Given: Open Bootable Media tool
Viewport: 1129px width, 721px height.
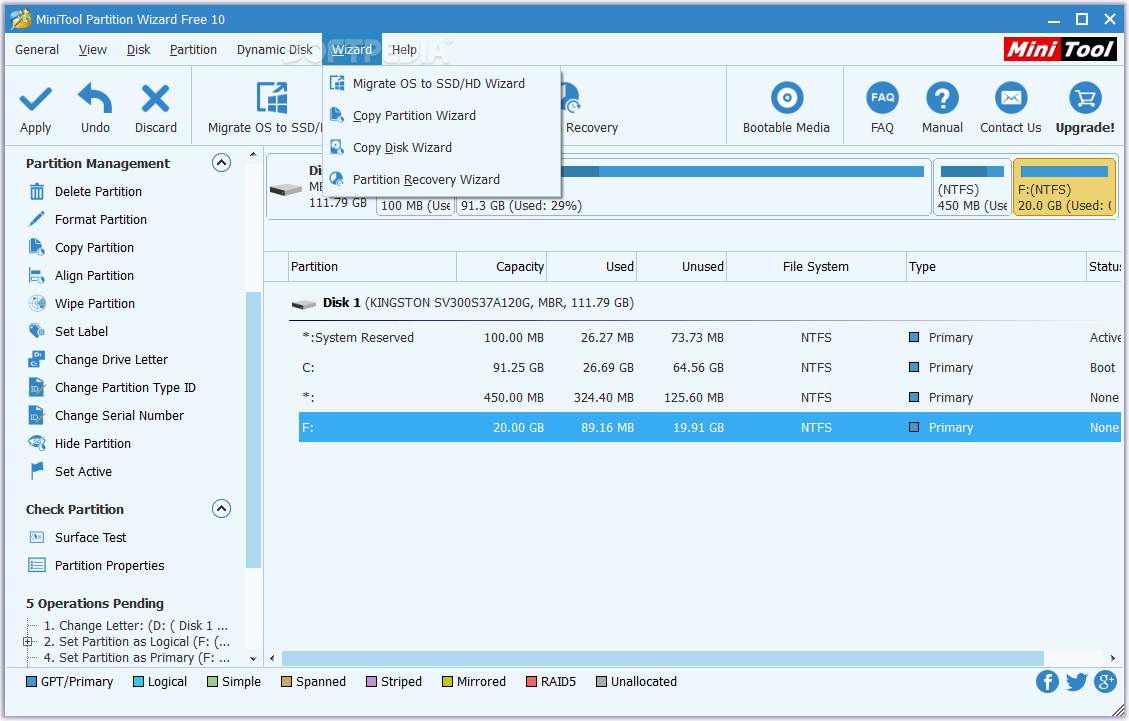Looking at the screenshot, I should pos(786,98).
